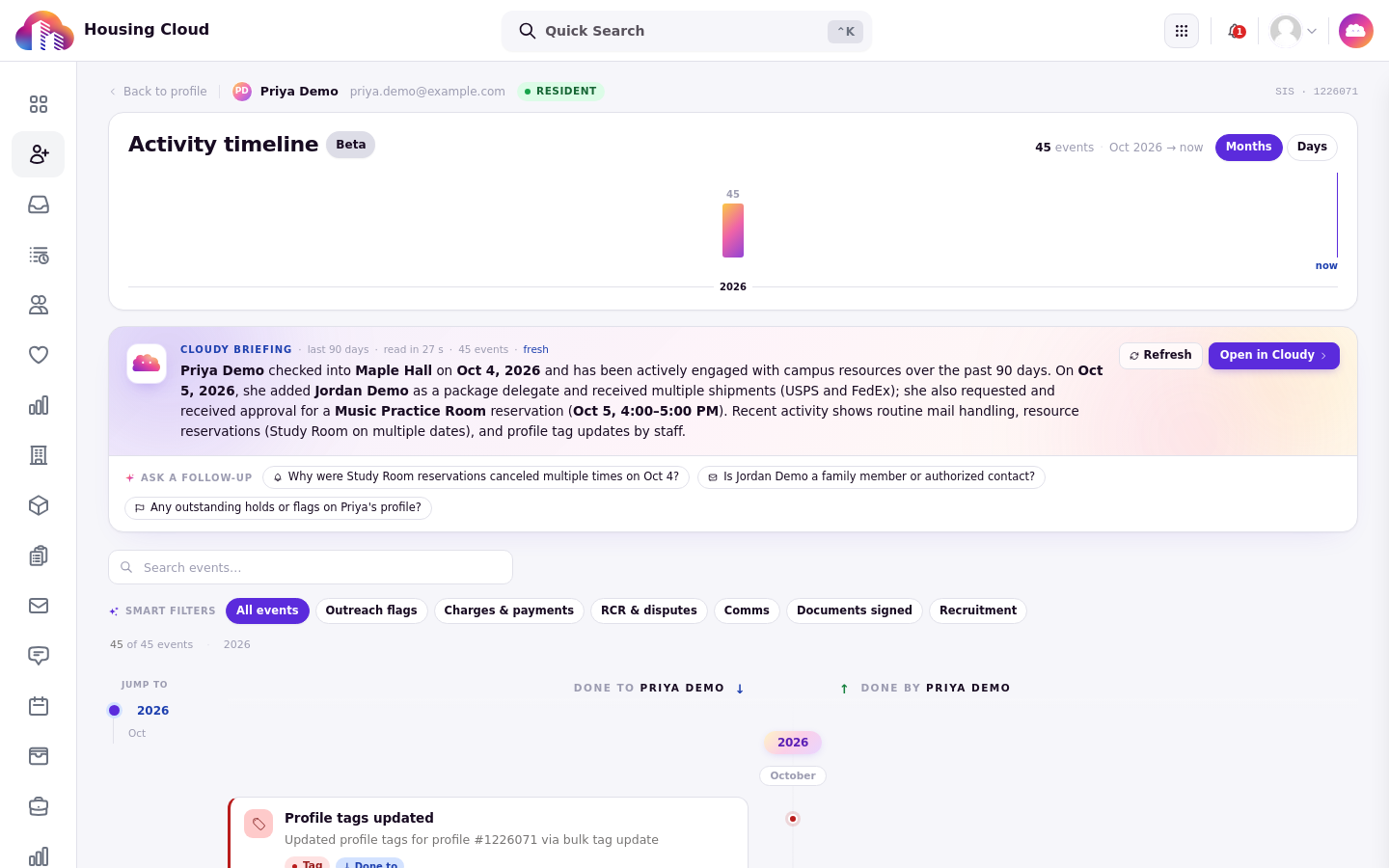Open the clipboard documents sidebar icon
Viewport: 1389px width, 868px height.
coord(39,556)
